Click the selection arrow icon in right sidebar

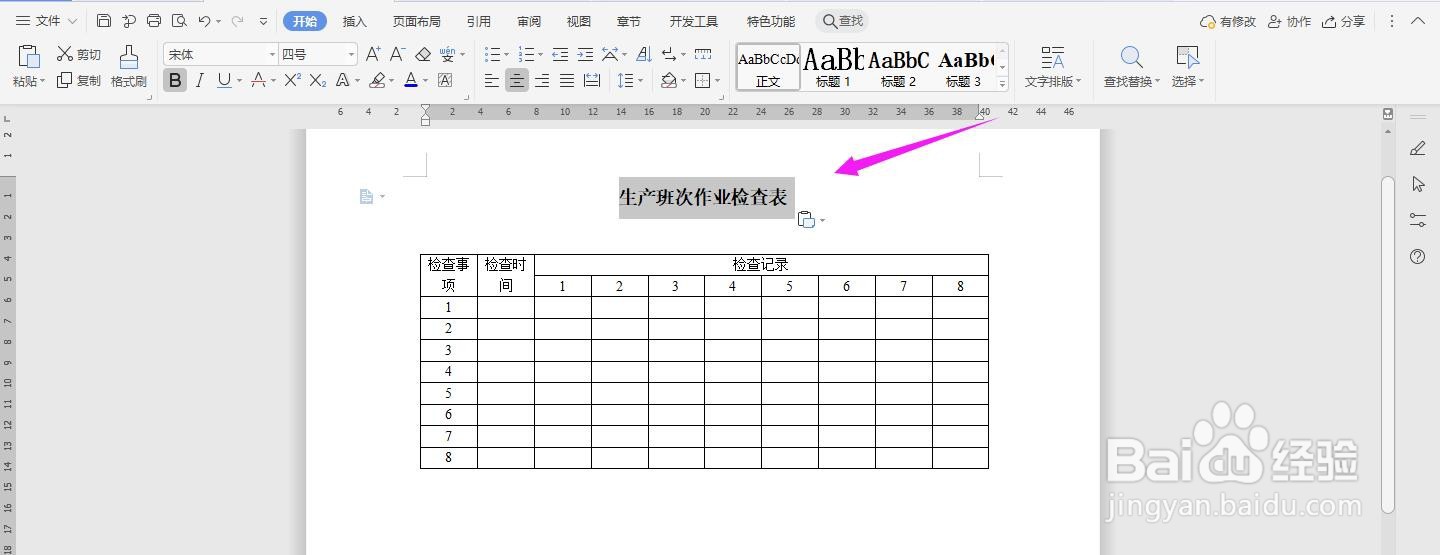pyautogui.click(x=1417, y=184)
